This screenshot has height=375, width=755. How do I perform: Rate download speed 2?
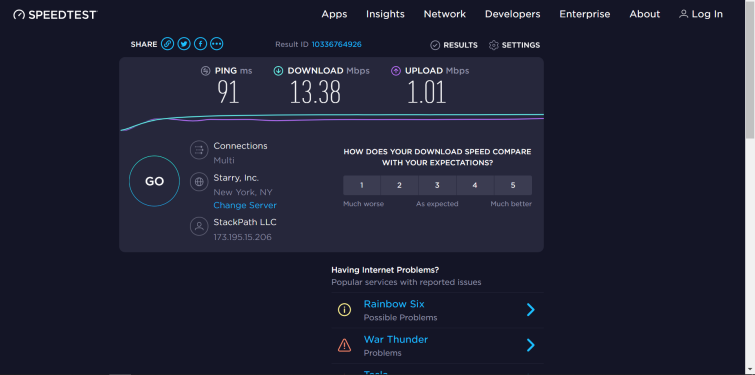(399, 185)
